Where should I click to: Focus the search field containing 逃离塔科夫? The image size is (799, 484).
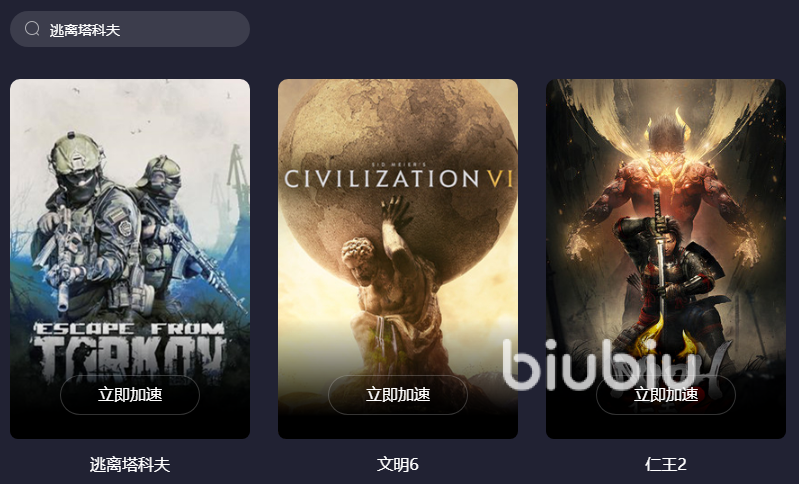130,29
